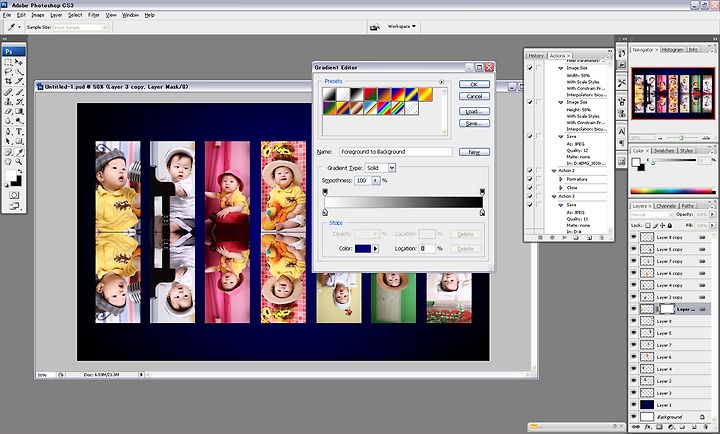Select the Clone Stamp tool
720x434 pixels.
click(x=8, y=102)
